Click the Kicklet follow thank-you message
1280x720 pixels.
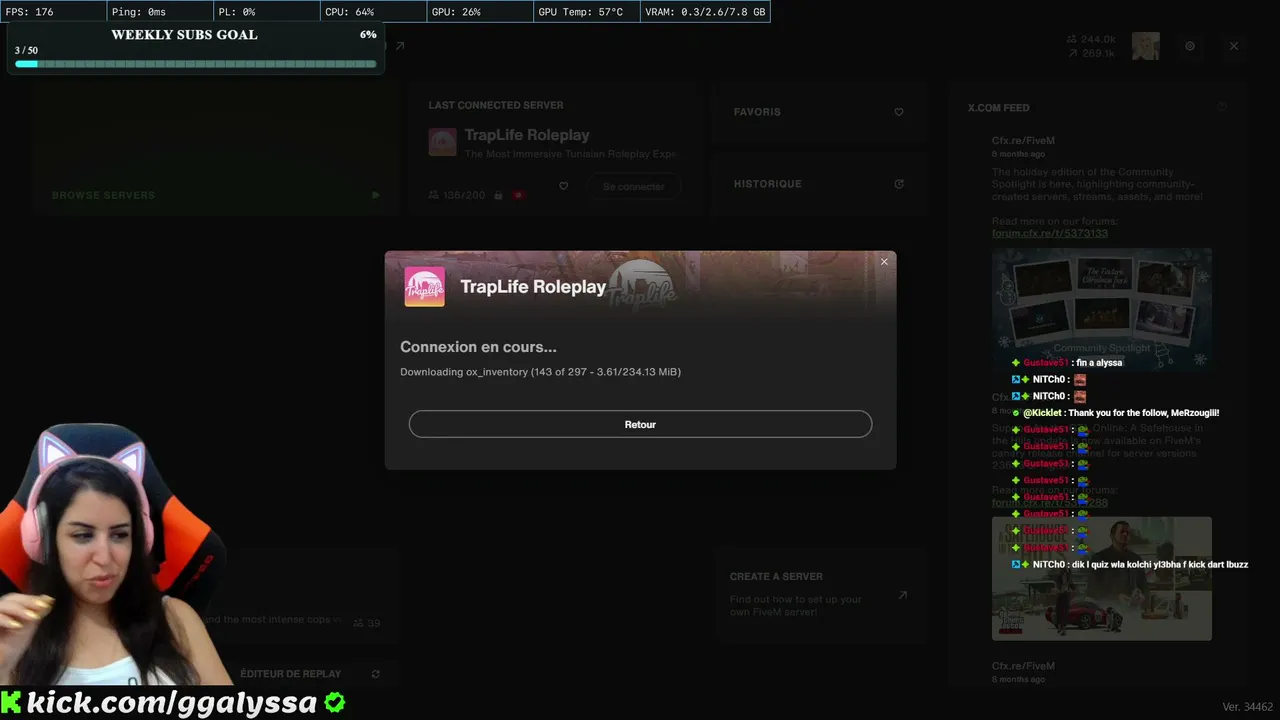click(x=1116, y=413)
